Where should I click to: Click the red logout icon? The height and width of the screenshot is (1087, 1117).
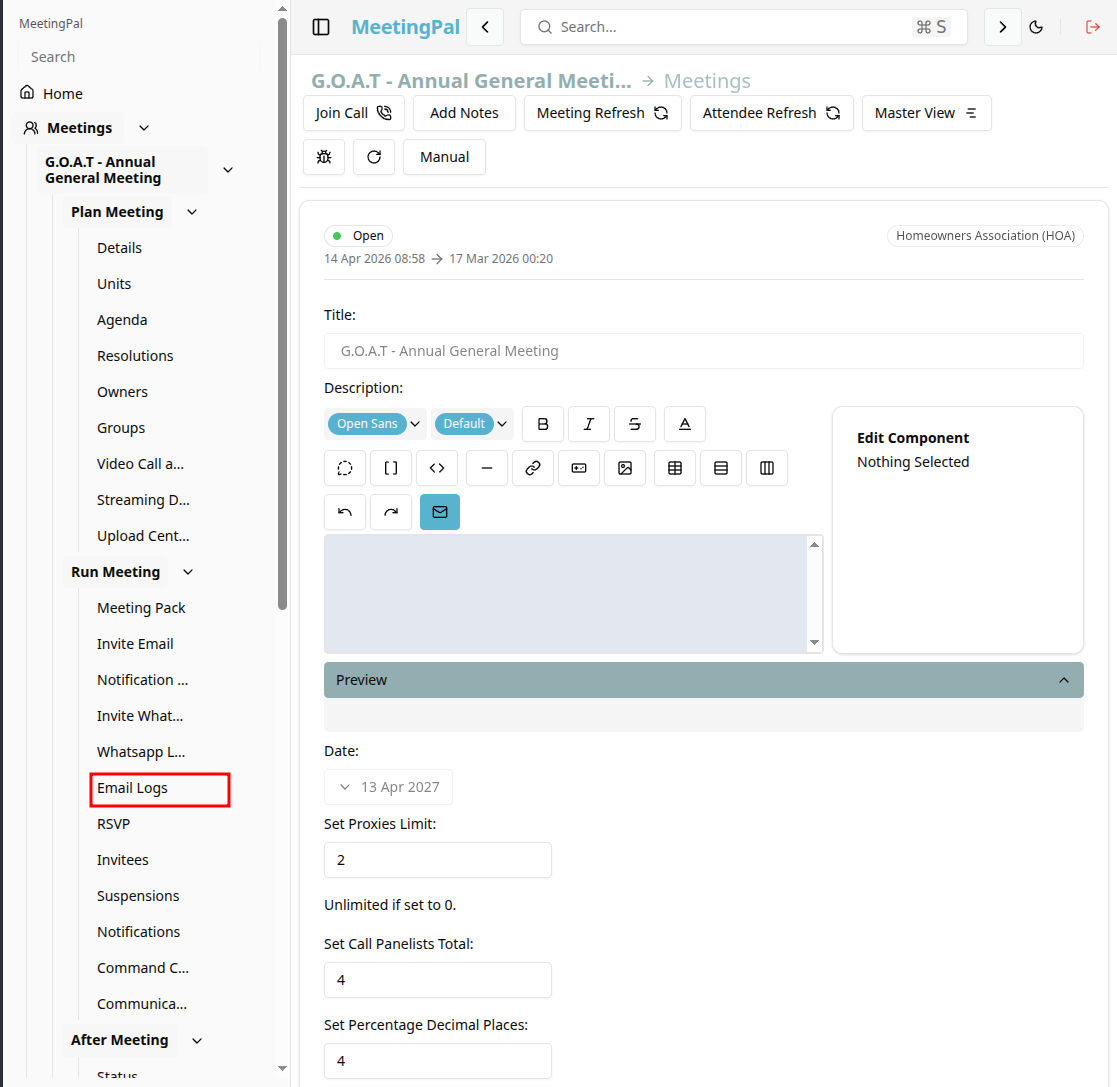coord(1092,27)
